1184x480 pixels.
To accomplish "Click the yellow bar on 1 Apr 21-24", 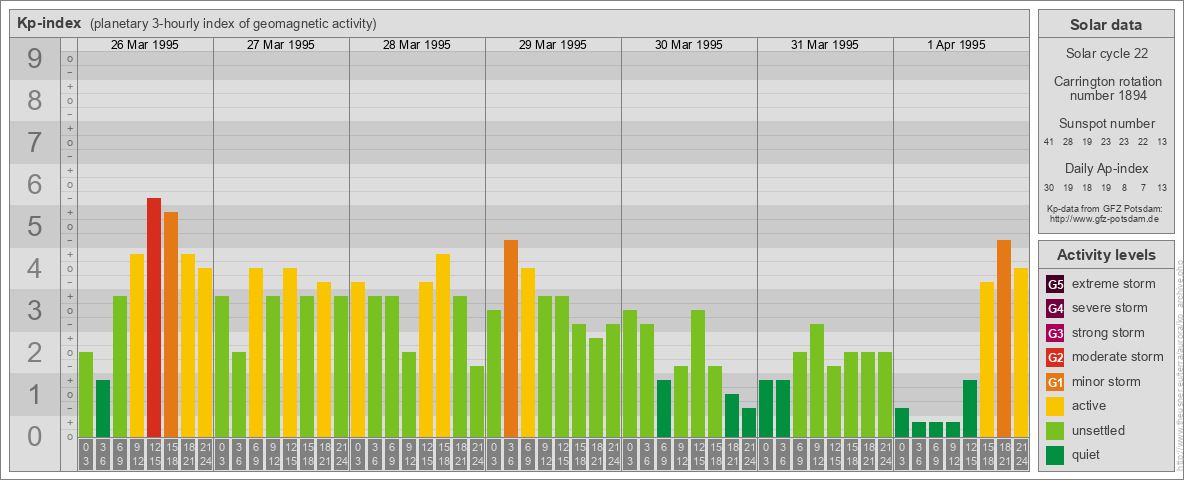I will click(1021, 352).
